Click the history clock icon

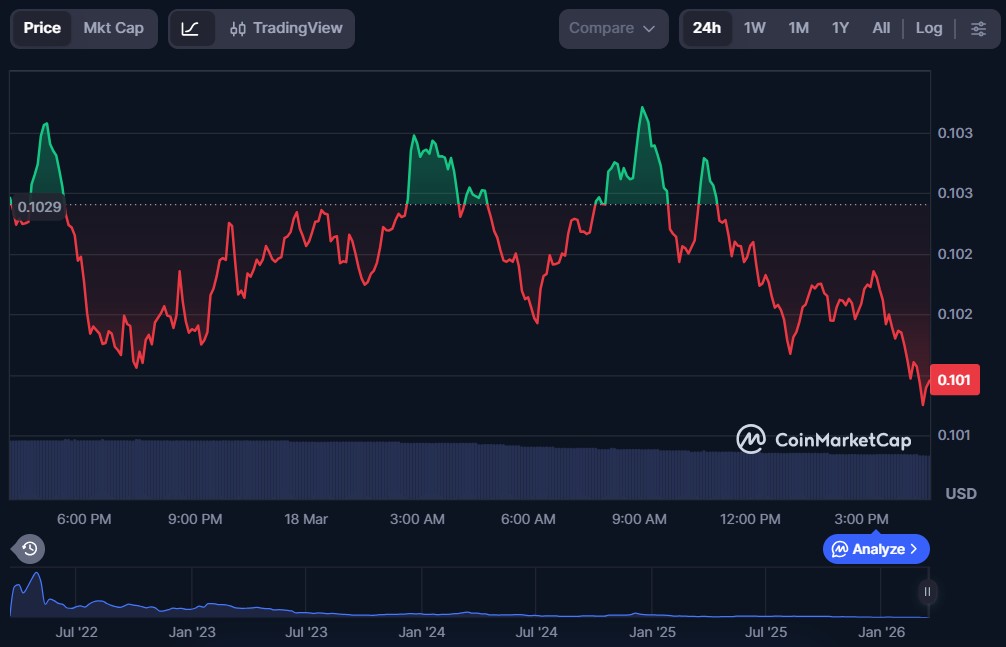[30, 548]
